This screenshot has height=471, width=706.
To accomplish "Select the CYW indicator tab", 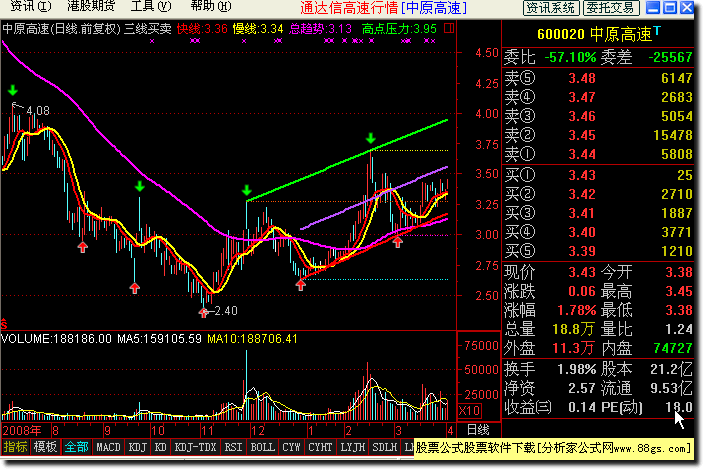I will point(291,447).
